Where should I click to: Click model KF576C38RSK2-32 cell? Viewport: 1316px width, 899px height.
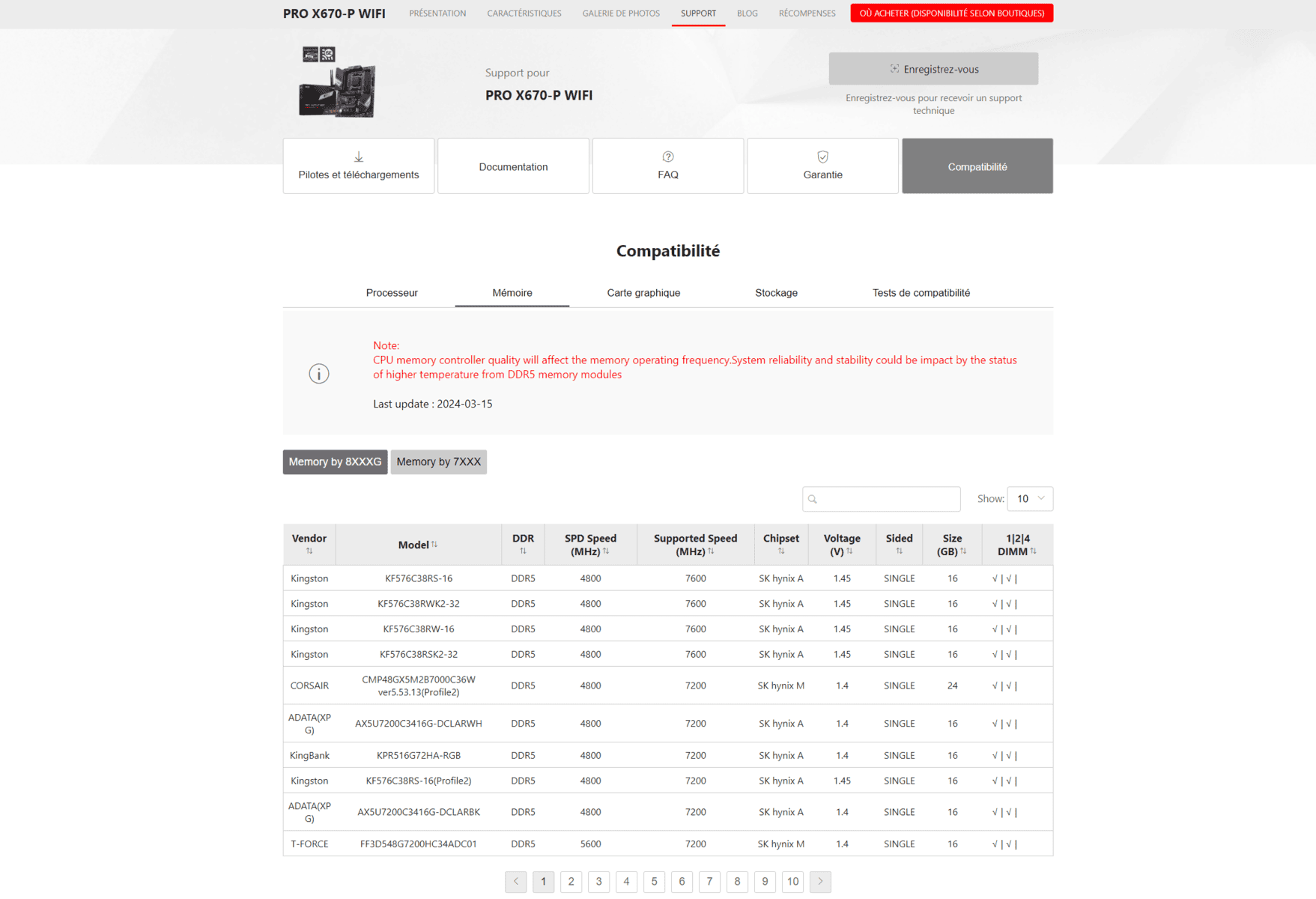[x=419, y=655]
